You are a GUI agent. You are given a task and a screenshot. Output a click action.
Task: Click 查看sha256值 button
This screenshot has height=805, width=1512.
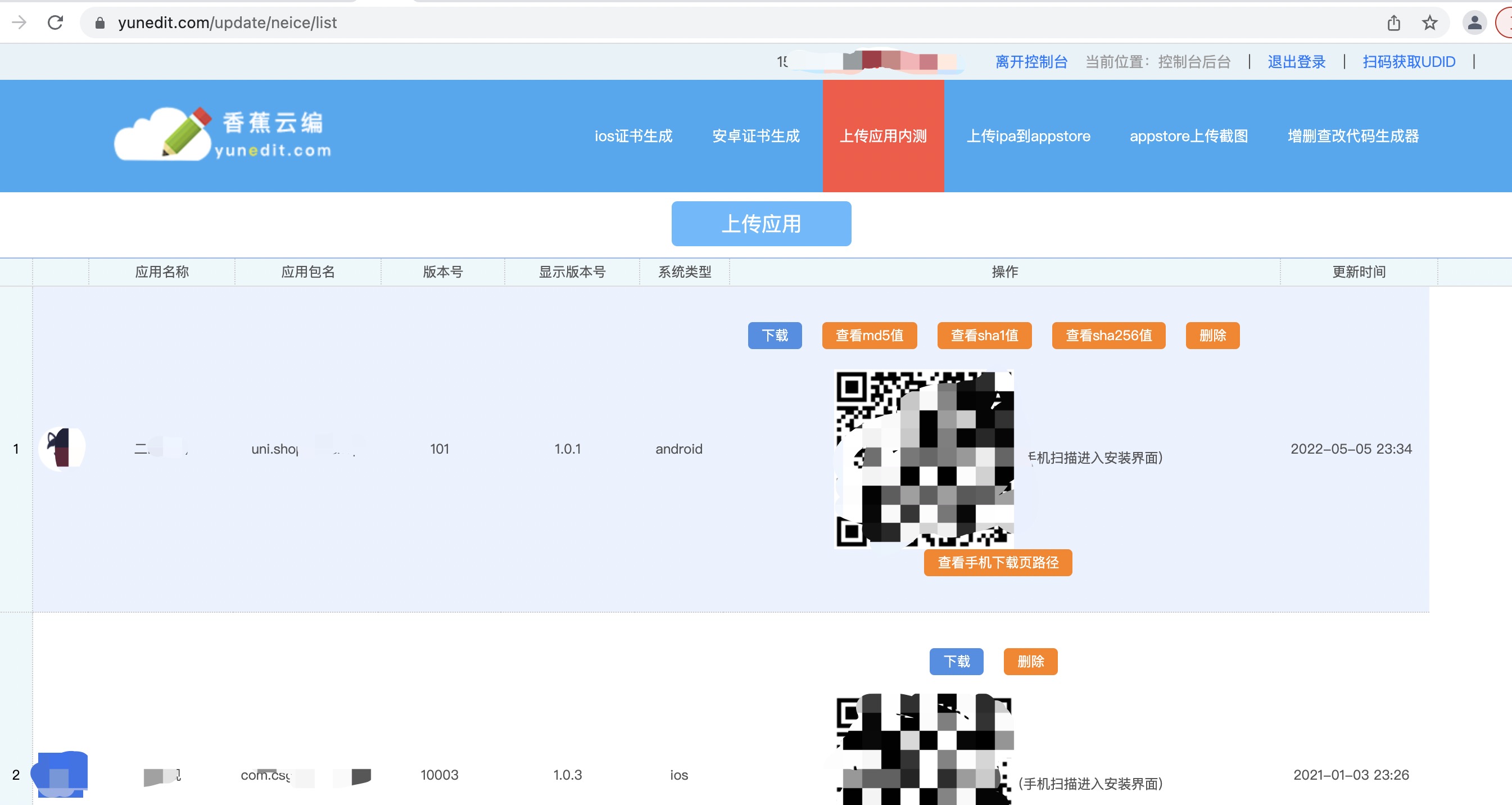coord(1108,335)
